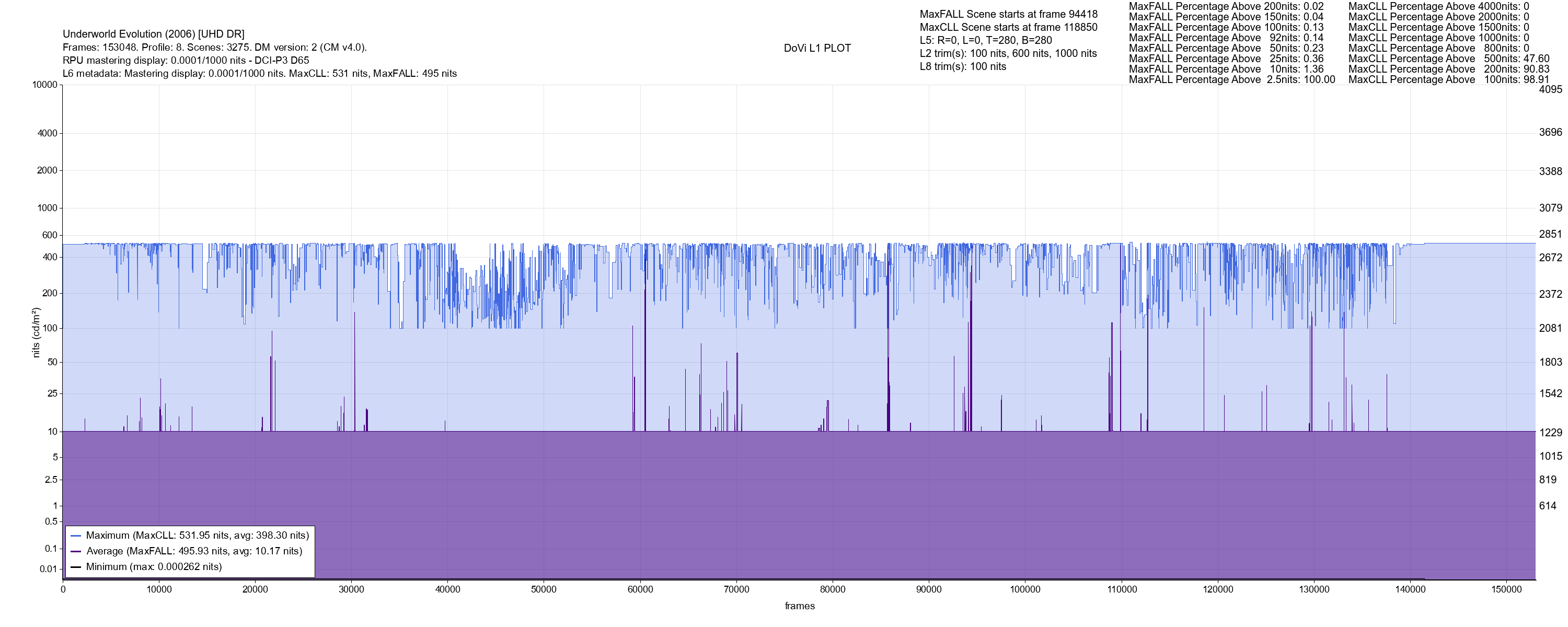Click the 'nits (cd/m²)' y-axis label
This screenshot has width=1568, height=627.
(36, 332)
